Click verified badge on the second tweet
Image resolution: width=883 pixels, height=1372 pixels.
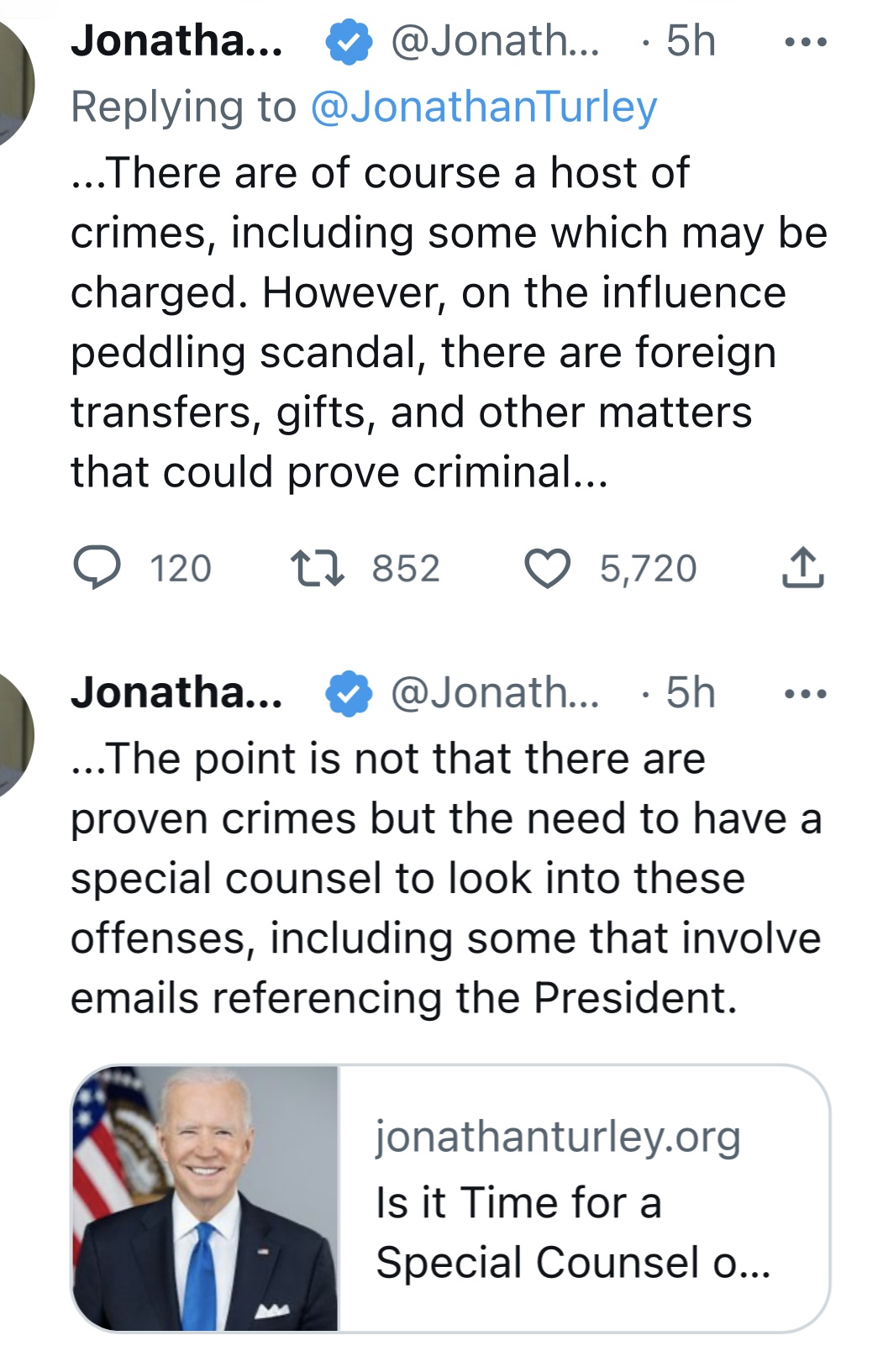349,693
